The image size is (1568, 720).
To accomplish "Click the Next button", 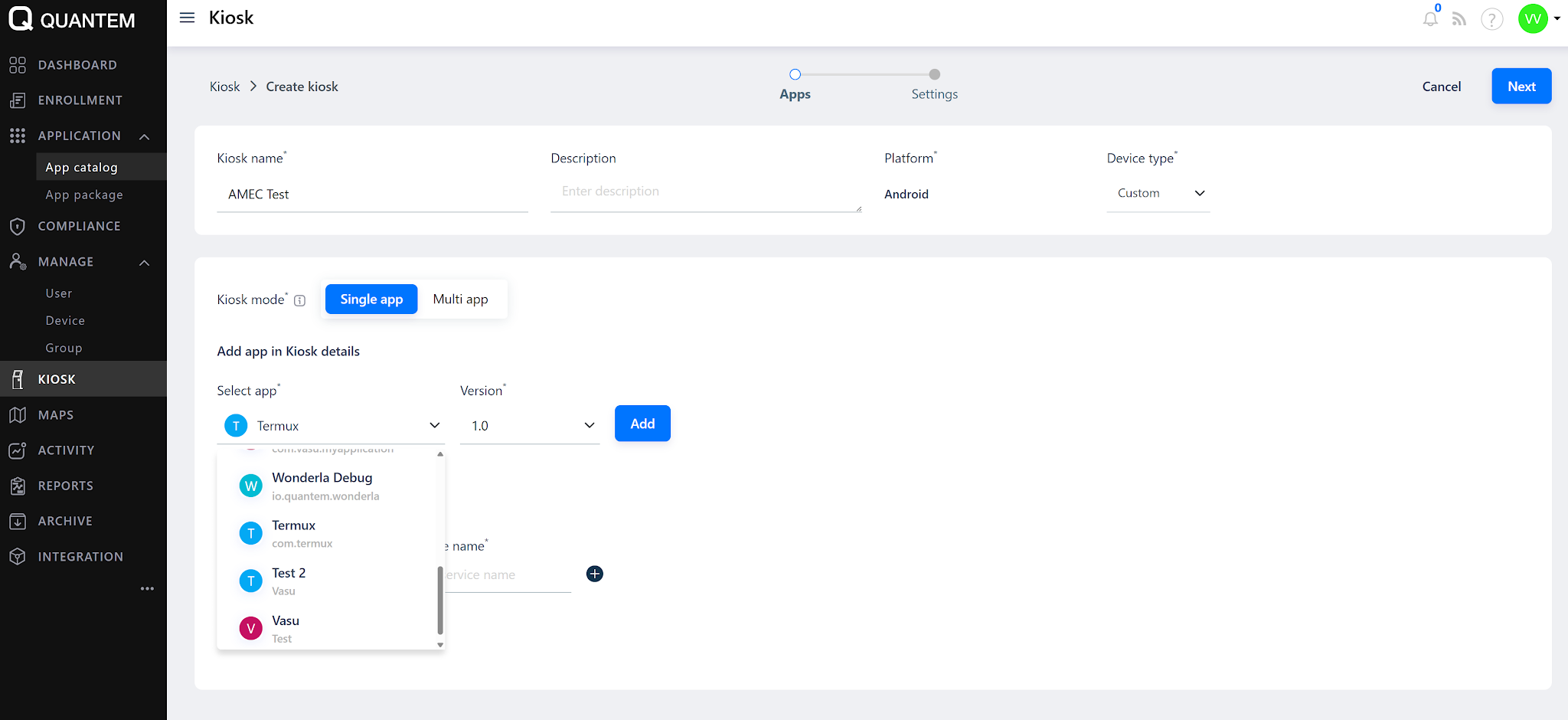I will click(1521, 87).
